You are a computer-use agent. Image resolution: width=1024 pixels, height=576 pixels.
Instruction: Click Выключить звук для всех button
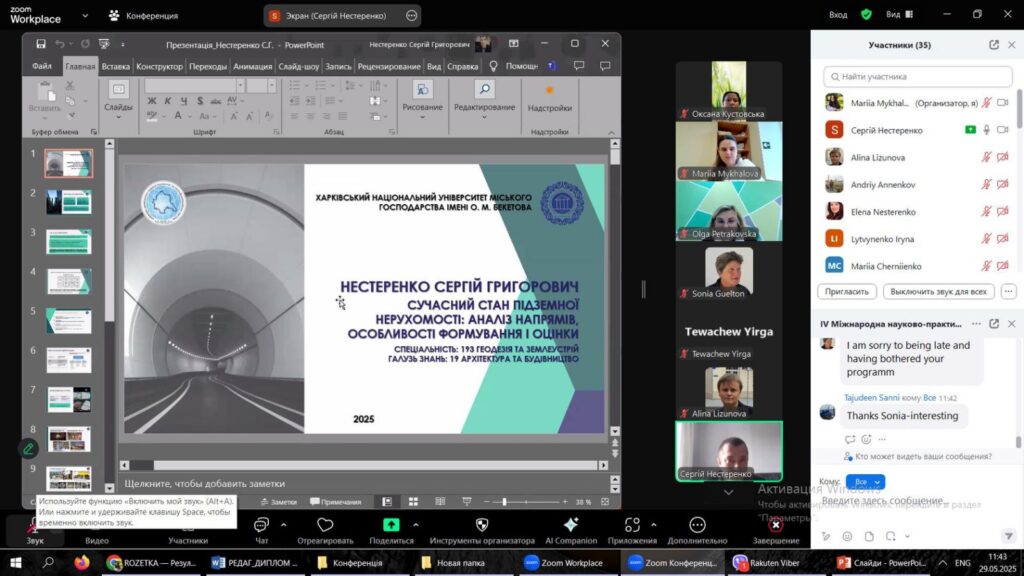(938, 292)
